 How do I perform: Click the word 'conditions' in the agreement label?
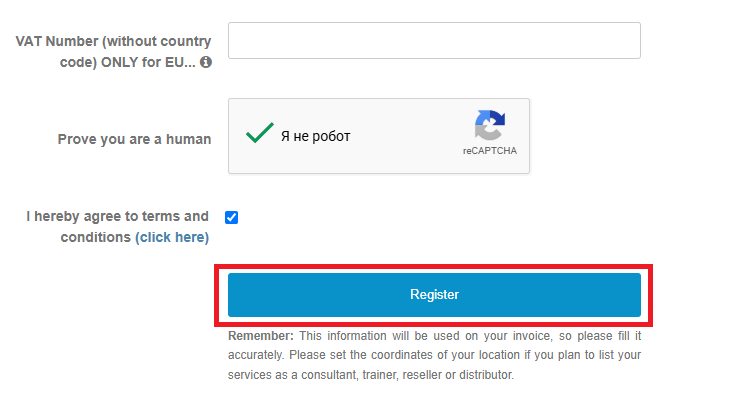pyautogui.click(x=95, y=237)
